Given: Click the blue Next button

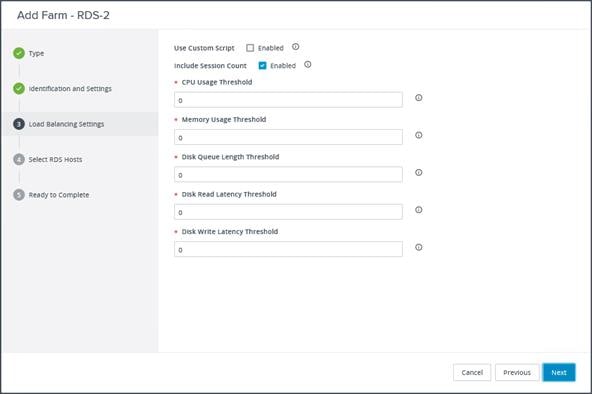Looking at the screenshot, I should 559,372.
